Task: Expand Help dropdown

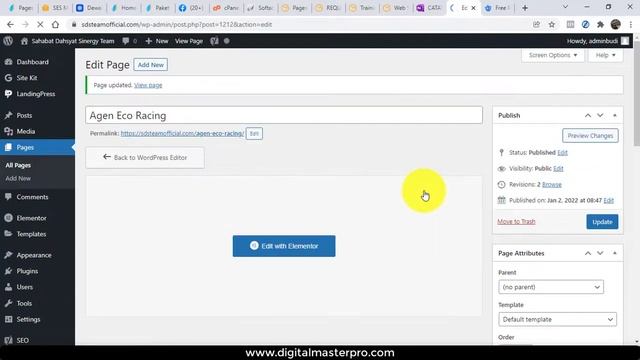Action: pos(605,55)
